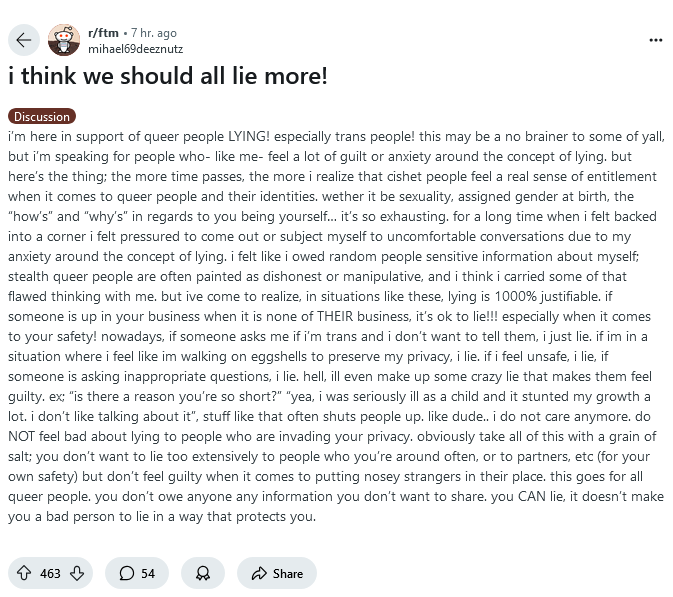The height and width of the screenshot is (597, 673).
Task: Click the back arrow button
Action: pos(24,40)
